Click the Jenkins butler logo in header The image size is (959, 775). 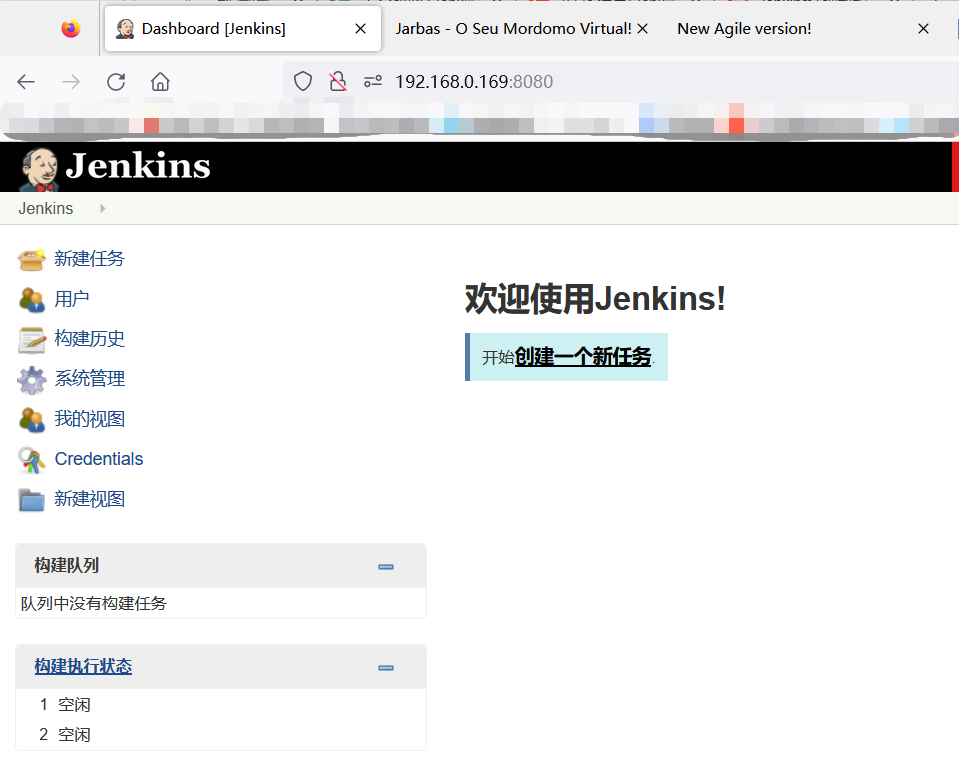click(39, 169)
